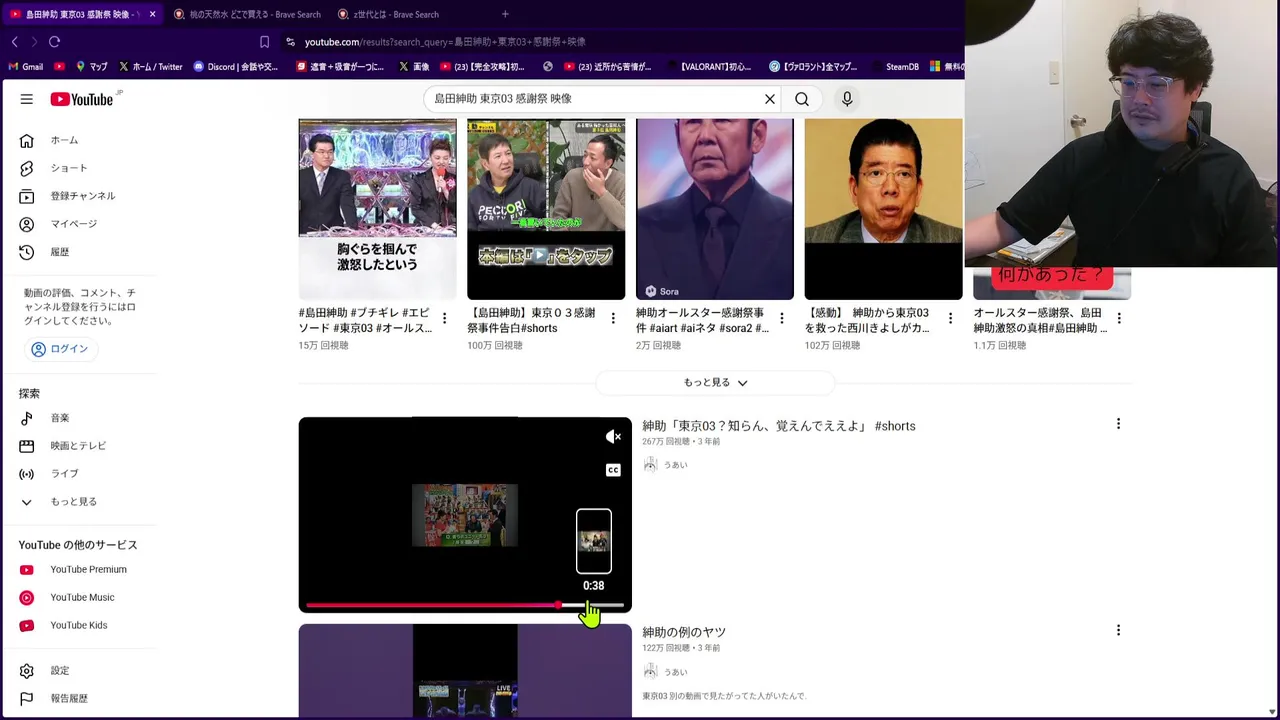This screenshot has height=720, width=1280.
Task: Expand shorts shelf with もっと見る button
Action: click(715, 383)
